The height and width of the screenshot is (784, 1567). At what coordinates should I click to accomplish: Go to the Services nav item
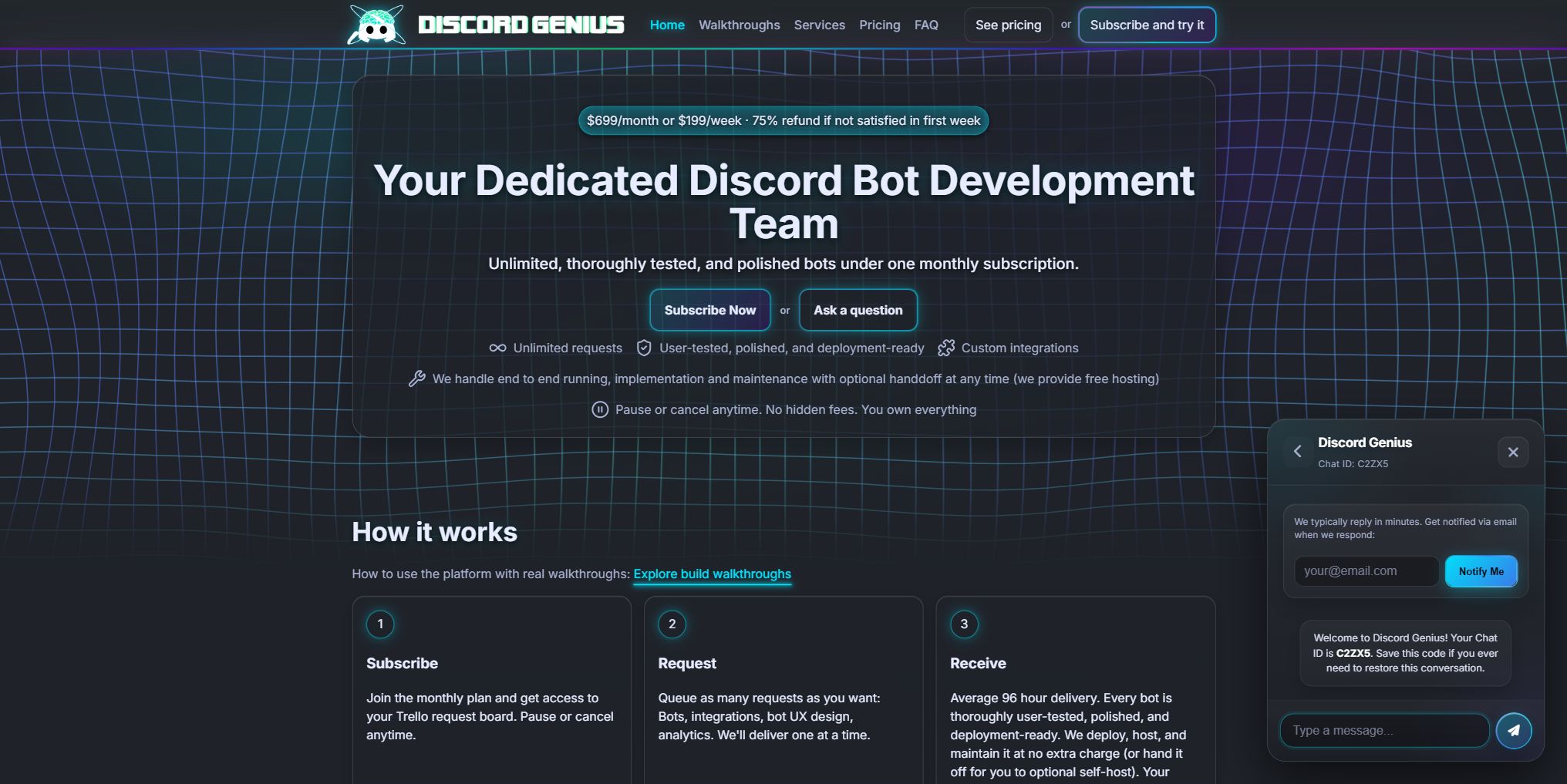click(x=819, y=25)
